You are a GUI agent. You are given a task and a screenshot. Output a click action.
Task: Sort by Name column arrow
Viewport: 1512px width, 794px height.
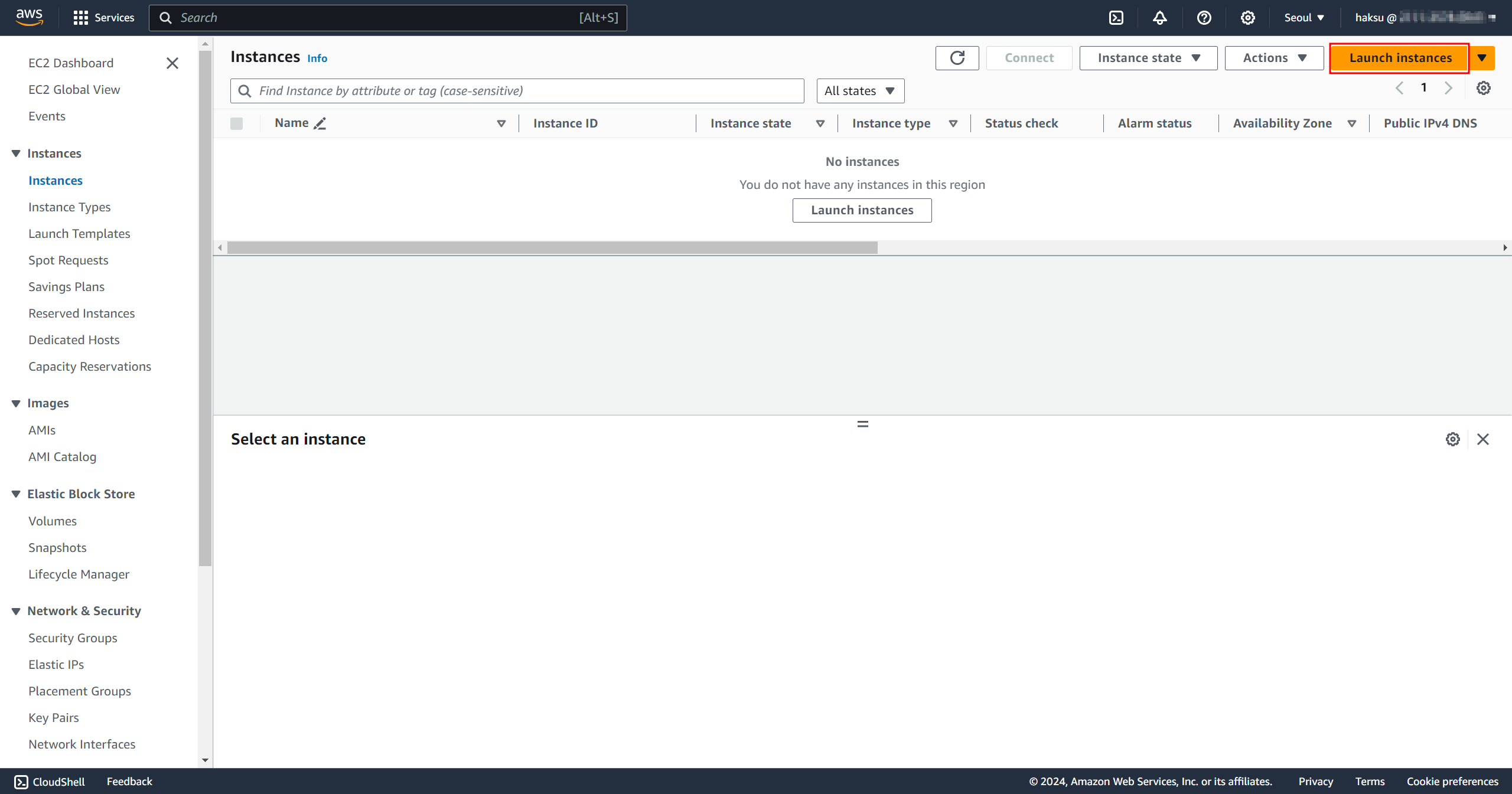click(501, 123)
